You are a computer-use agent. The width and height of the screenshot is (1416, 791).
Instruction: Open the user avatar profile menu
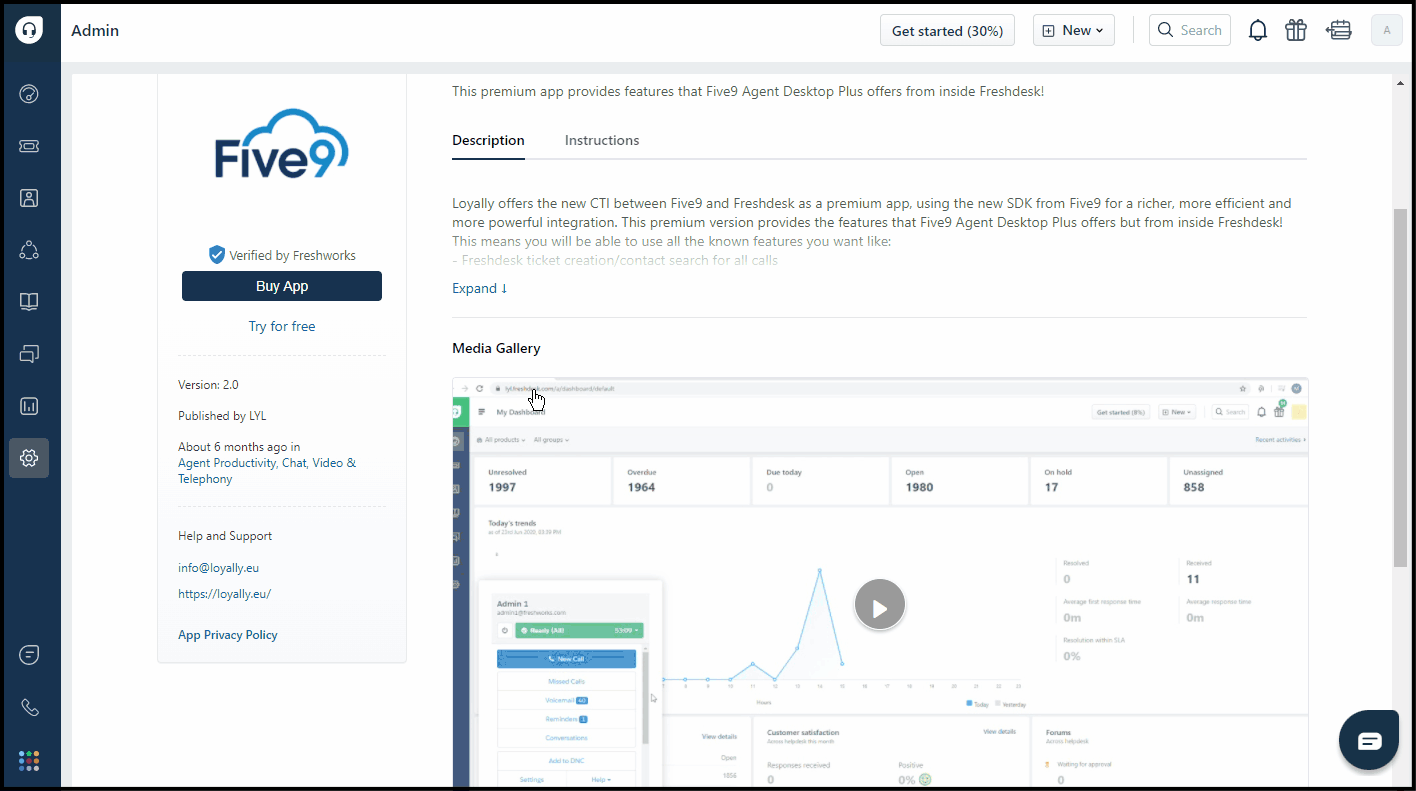(1387, 30)
